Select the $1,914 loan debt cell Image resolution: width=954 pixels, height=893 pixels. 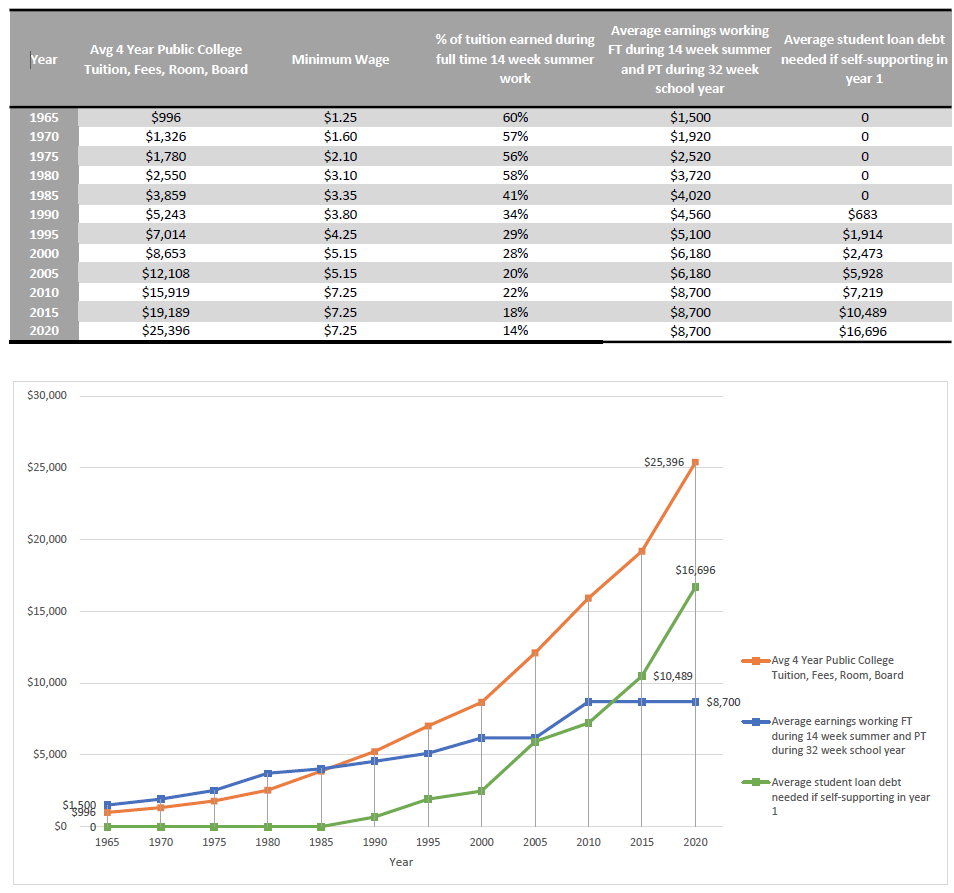tap(863, 234)
